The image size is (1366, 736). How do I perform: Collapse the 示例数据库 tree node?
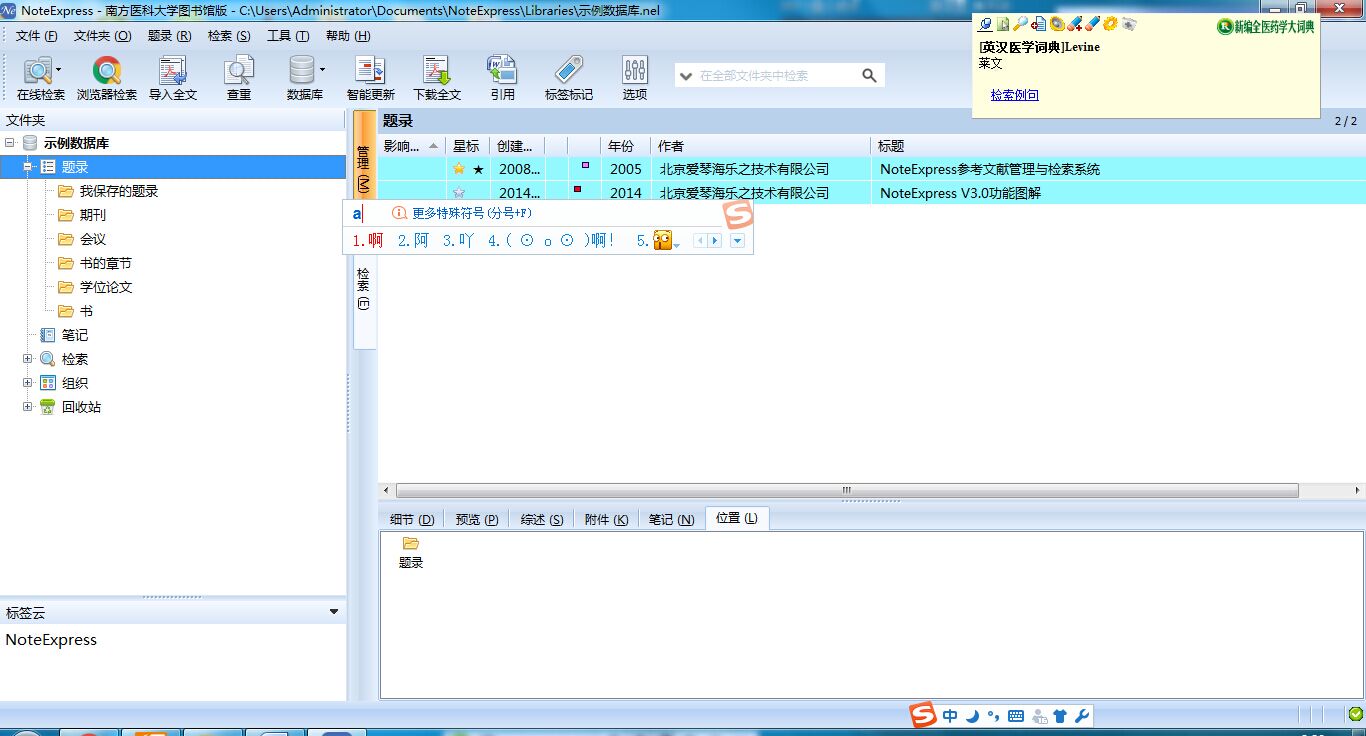tap(10, 143)
